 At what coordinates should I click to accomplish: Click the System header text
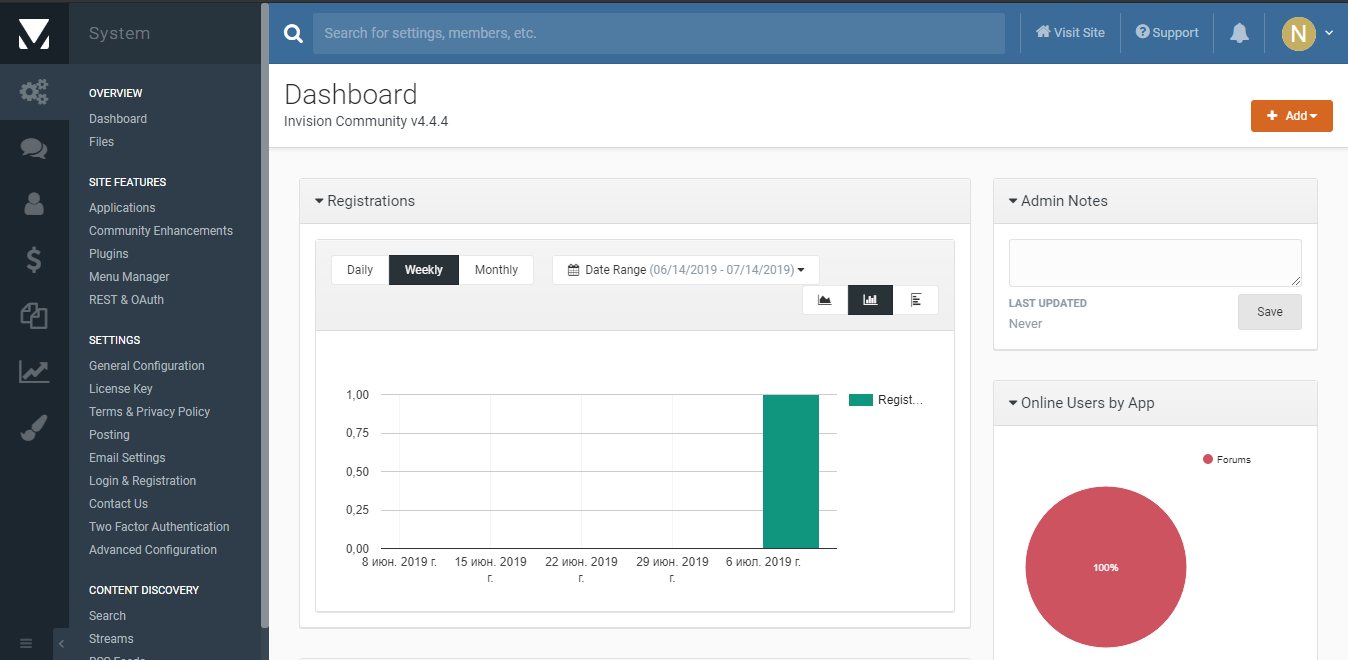click(x=119, y=33)
